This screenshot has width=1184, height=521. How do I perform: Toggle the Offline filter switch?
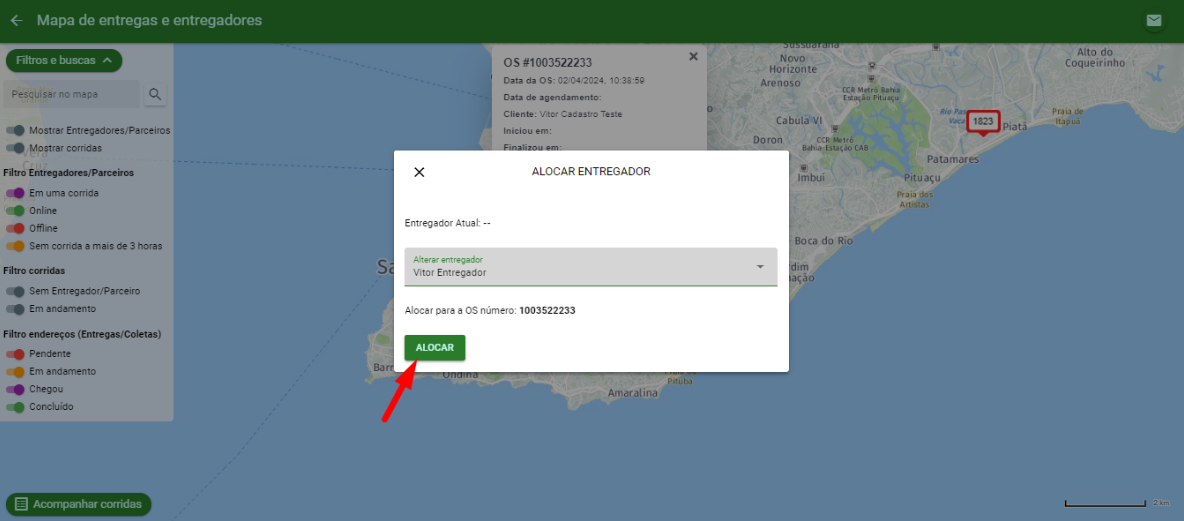15,228
